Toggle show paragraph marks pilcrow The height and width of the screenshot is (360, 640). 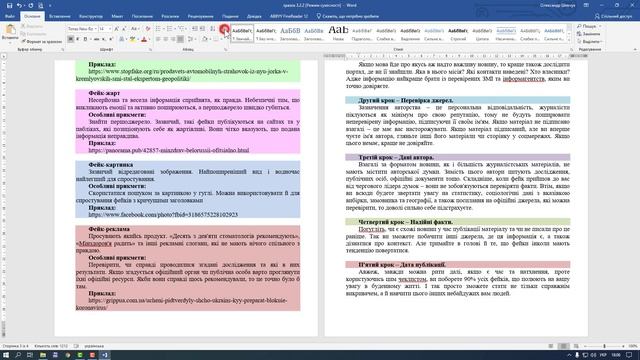224,29
